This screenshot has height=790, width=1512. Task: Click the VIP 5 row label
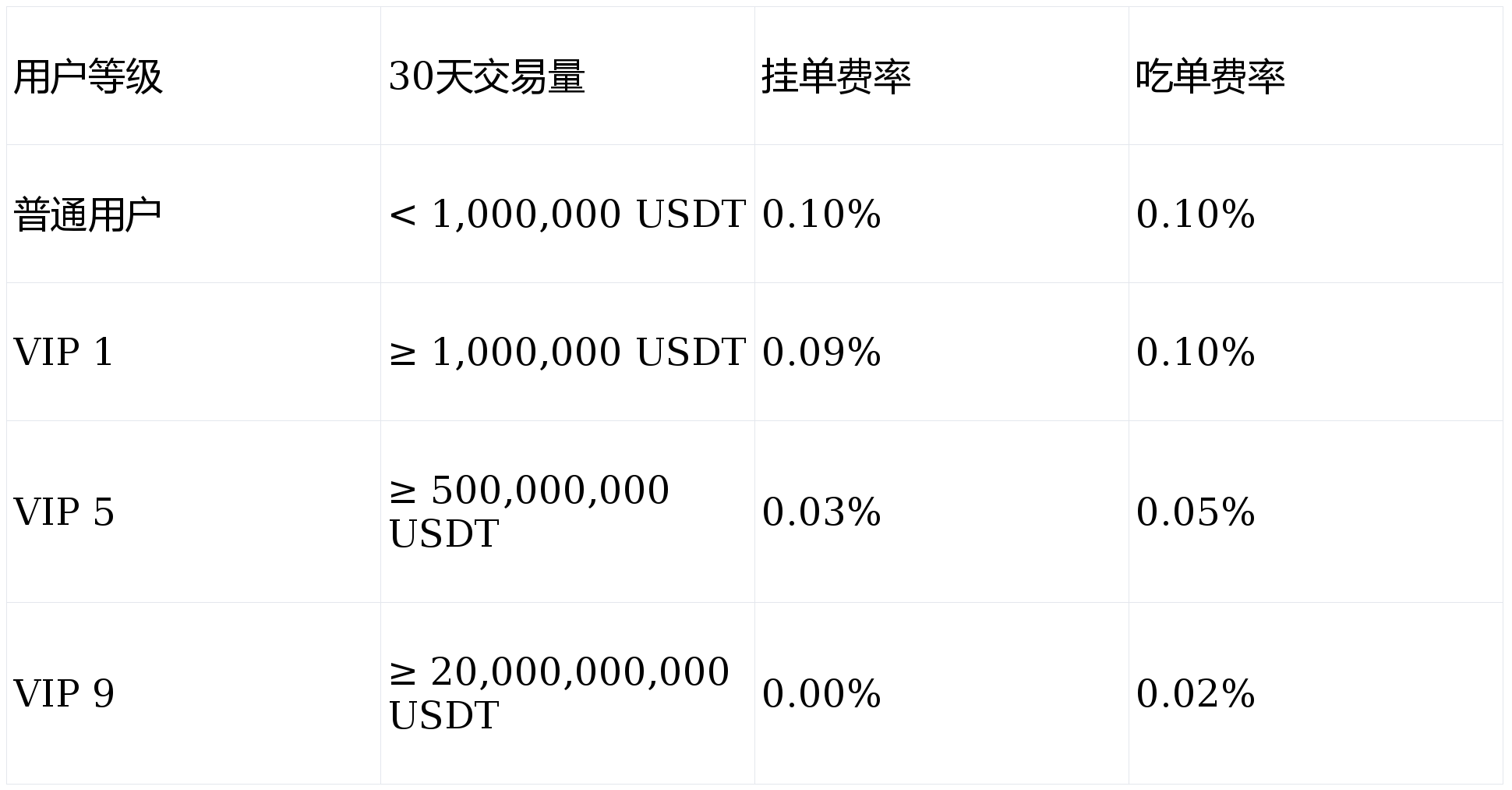pyautogui.click(x=64, y=512)
